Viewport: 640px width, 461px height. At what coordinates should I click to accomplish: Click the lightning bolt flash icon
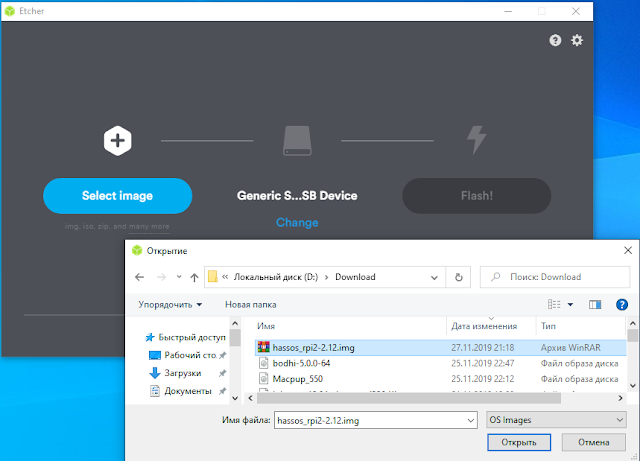477,140
